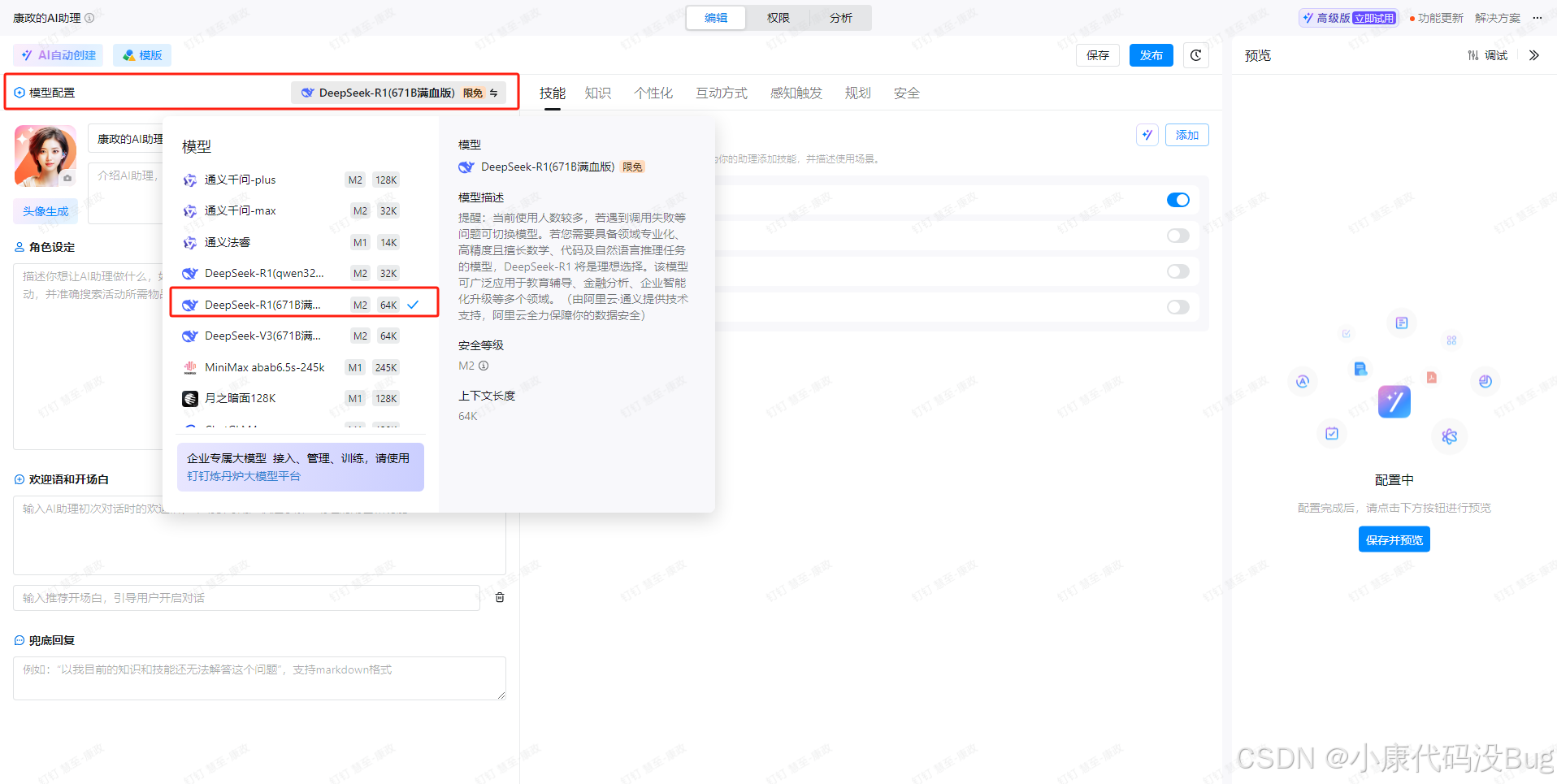Screen dimensions: 1557x784
Task: Open the three-dots more menu at top right
Action: (1537, 18)
